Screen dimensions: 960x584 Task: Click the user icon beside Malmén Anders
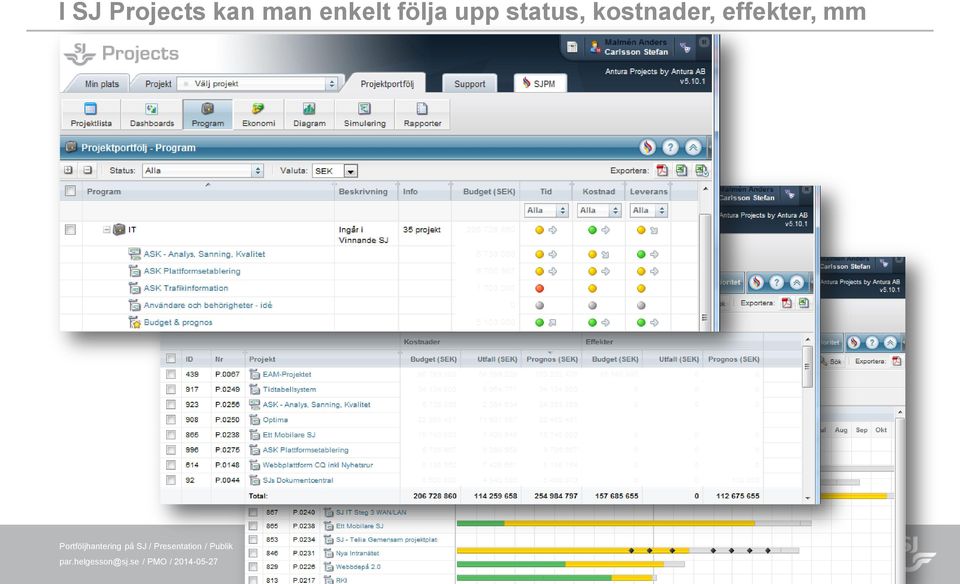594,47
